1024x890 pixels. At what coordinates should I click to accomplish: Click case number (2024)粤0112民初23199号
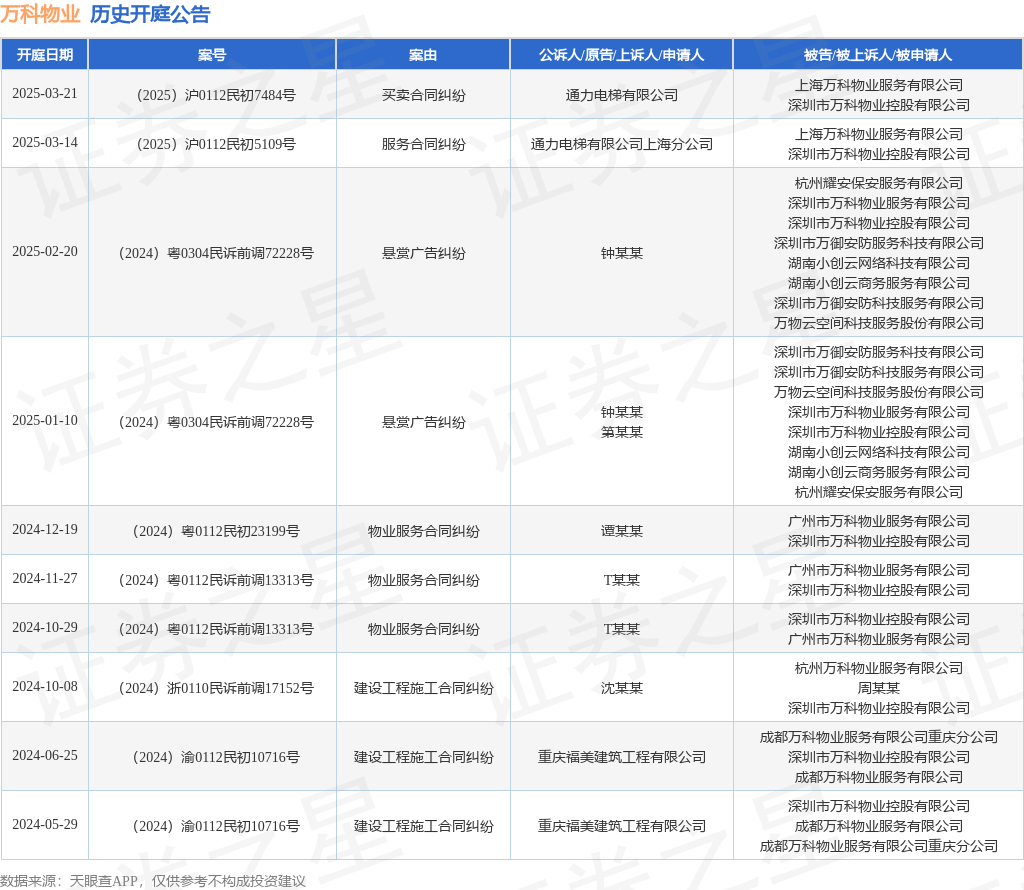216,532
